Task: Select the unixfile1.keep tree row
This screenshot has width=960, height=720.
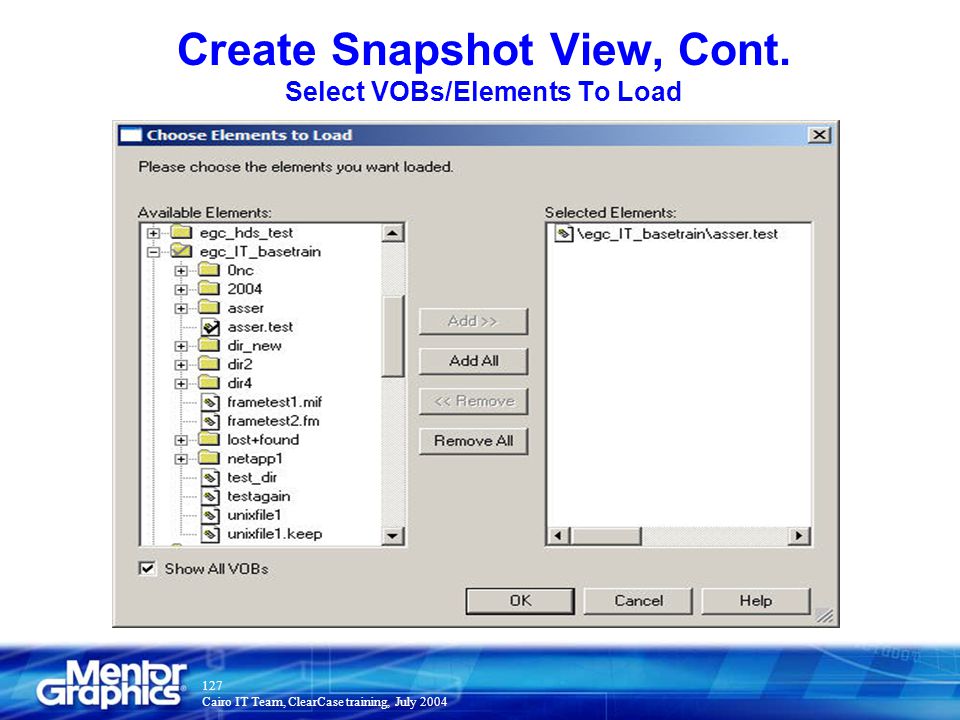Action: point(262,534)
